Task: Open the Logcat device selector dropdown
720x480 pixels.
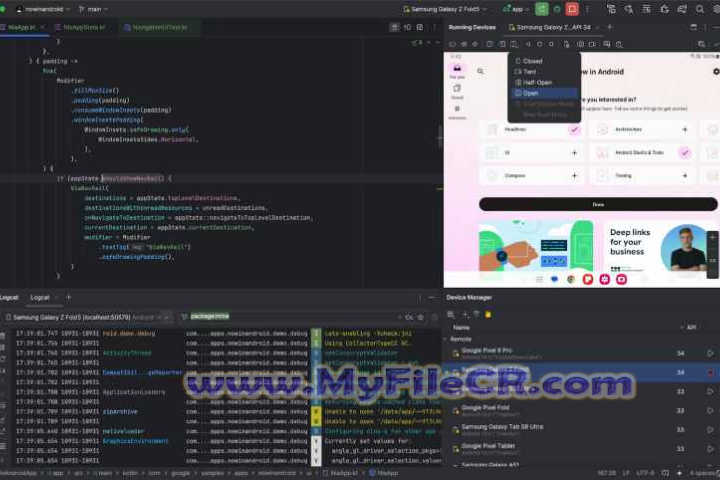Action: point(88,317)
